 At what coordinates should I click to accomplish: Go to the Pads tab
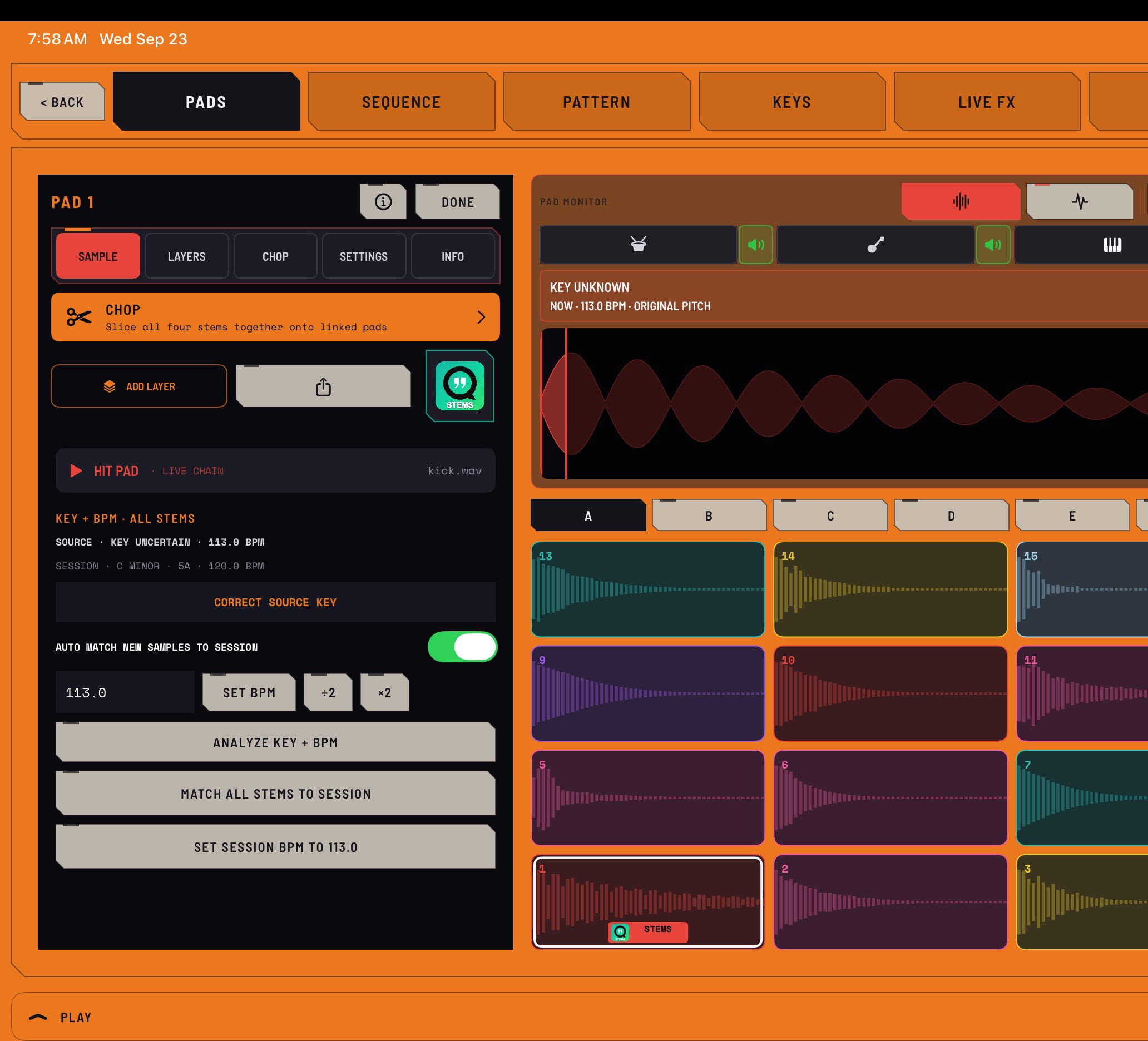point(206,101)
